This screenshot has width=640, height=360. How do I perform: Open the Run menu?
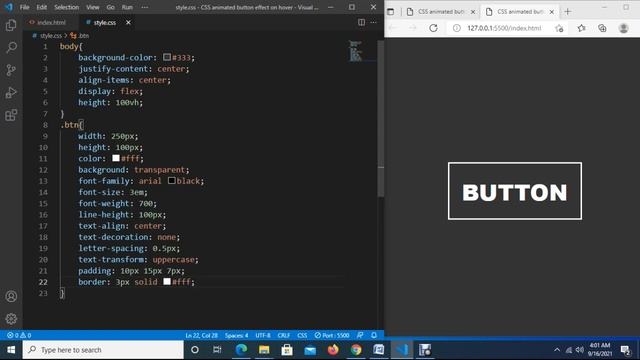click(127, 7)
